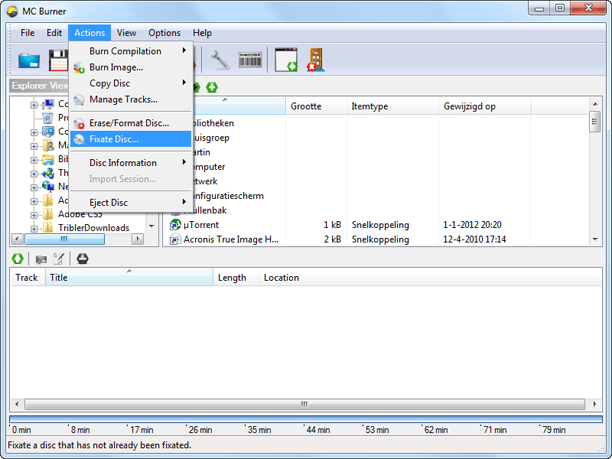The height and width of the screenshot is (459, 612).
Task: Click the edit pencil icon in track toolbar
Action: tap(59, 258)
